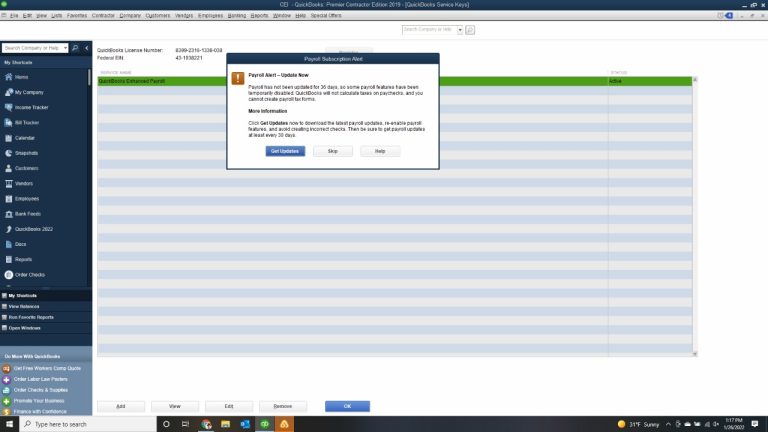Open the Income Tracker shortcut icon
This screenshot has height=432, width=768.
pos(8,106)
